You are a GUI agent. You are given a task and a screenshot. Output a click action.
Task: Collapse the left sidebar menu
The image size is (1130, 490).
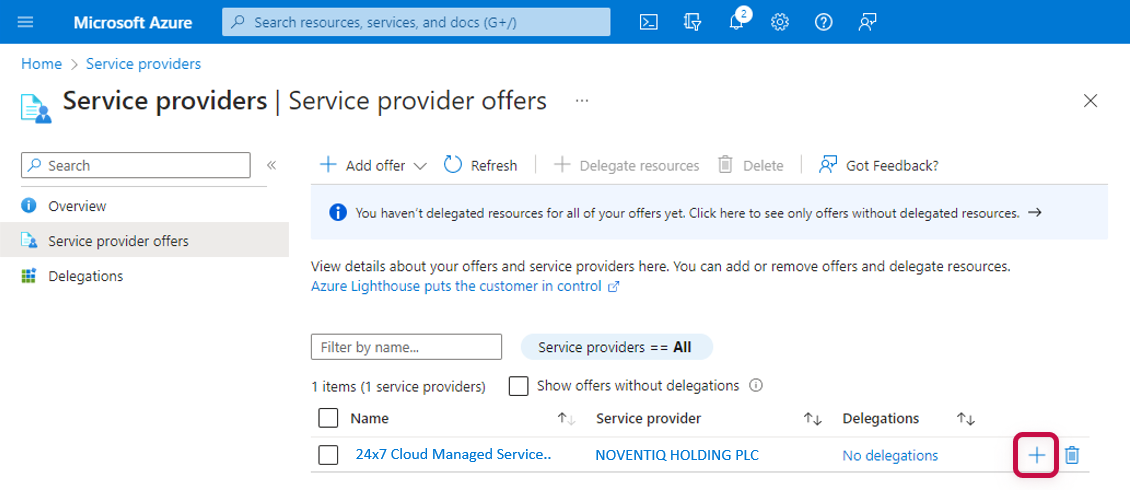click(x=271, y=165)
